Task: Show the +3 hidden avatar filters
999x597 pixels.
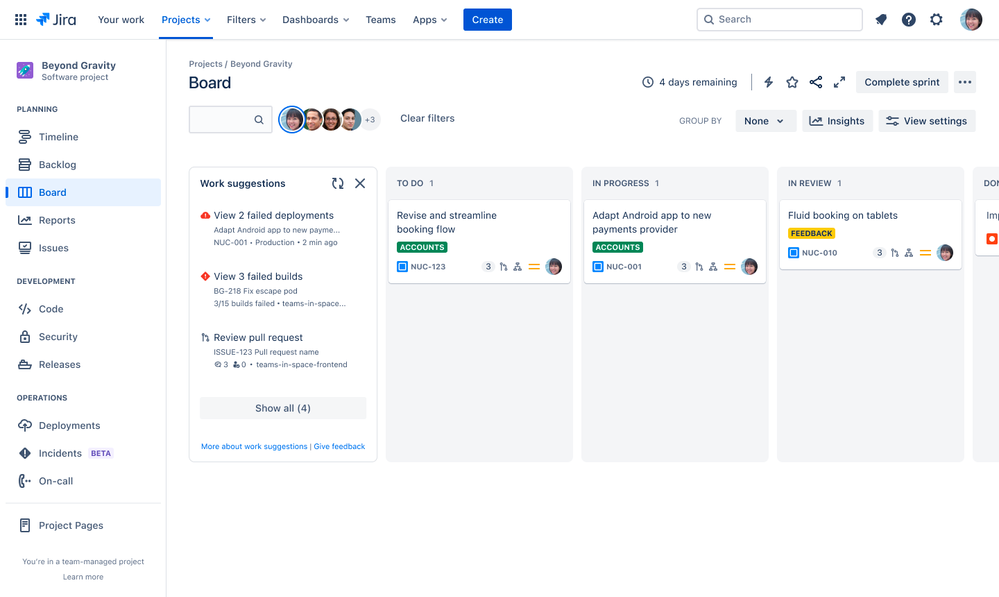Action: point(369,119)
